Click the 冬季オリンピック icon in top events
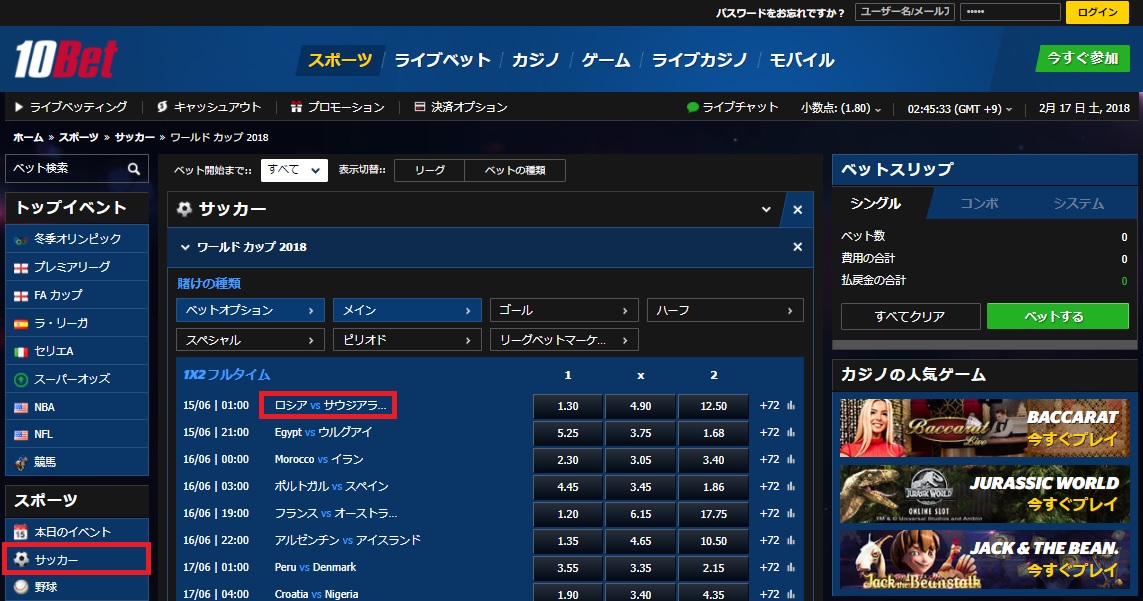 [x=21, y=239]
